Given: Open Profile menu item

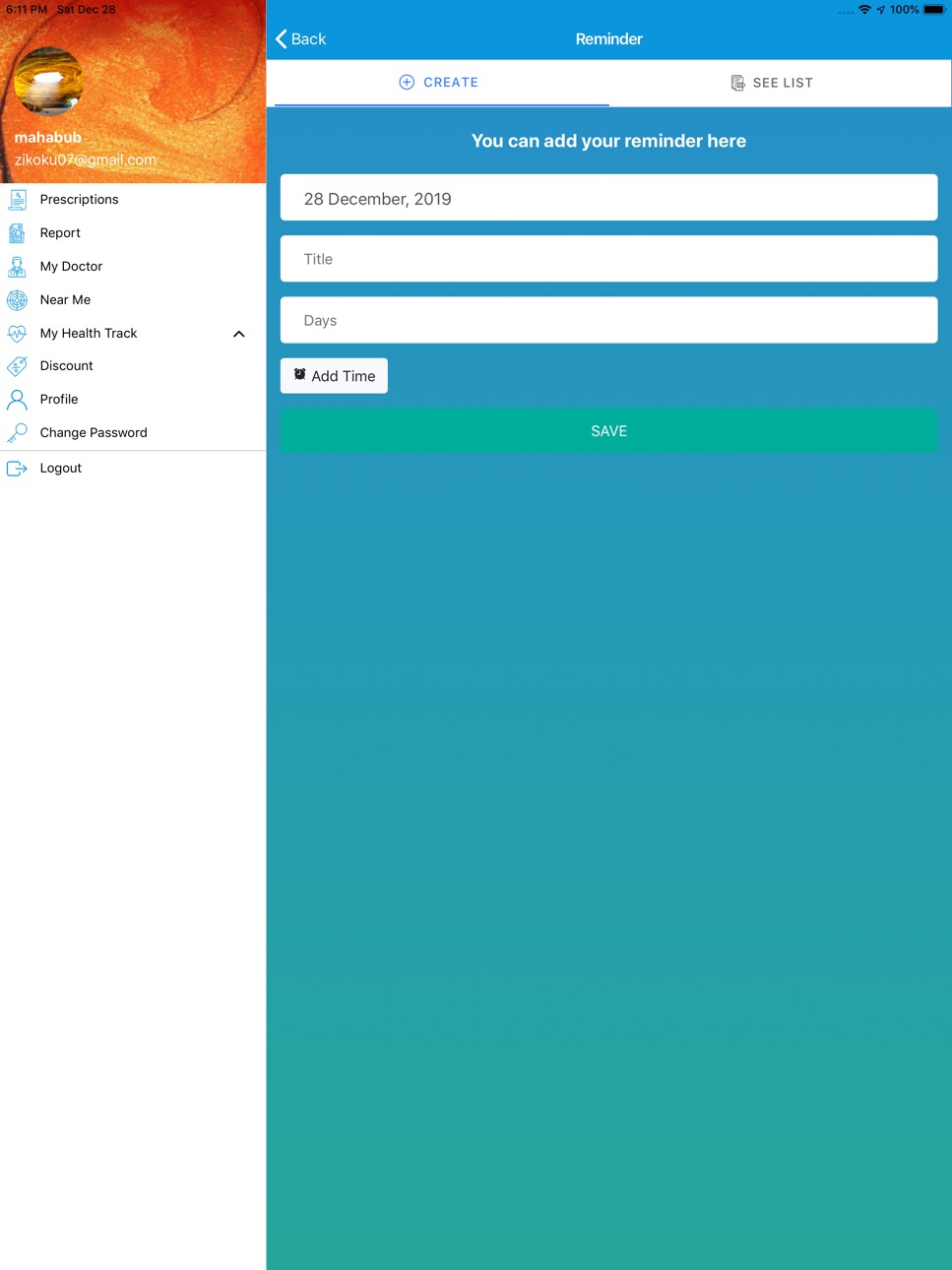Looking at the screenshot, I should [133, 400].
